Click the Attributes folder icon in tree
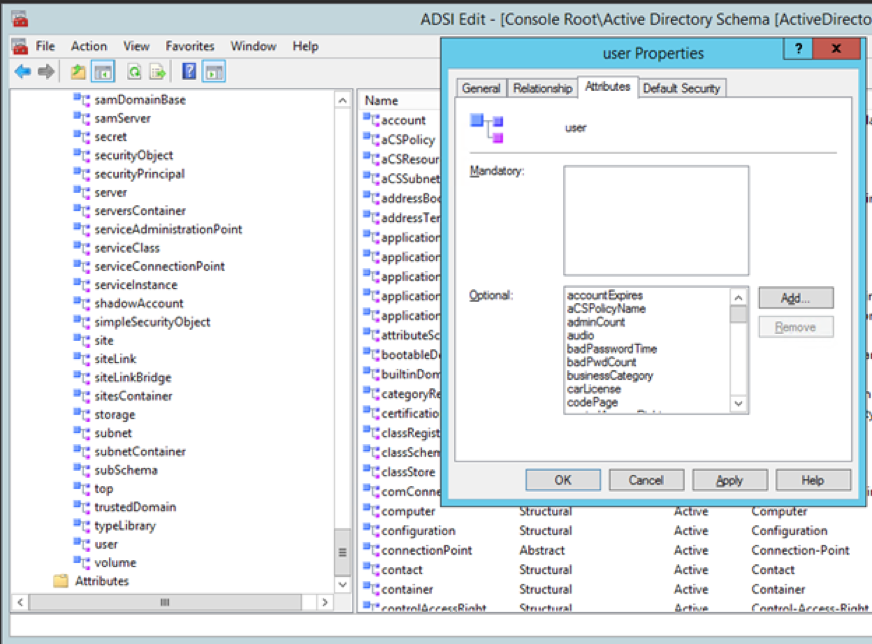The height and width of the screenshot is (644, 872). tap(61, 581)
